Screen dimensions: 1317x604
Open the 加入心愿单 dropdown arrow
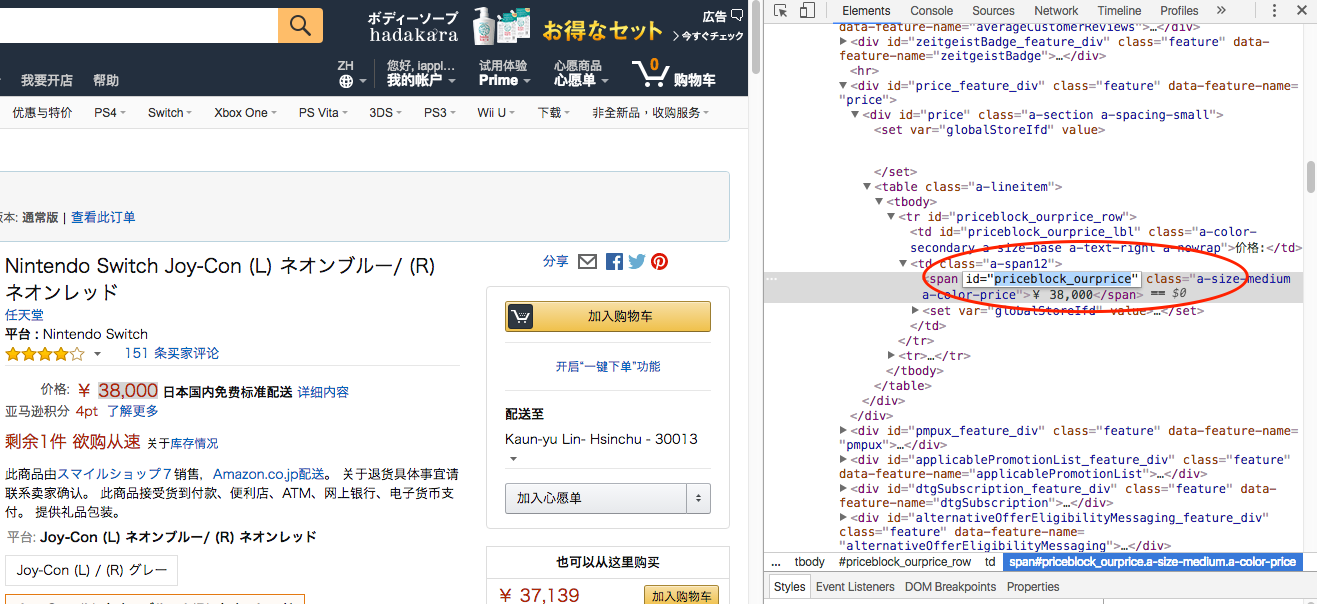(x=698, y=498)
